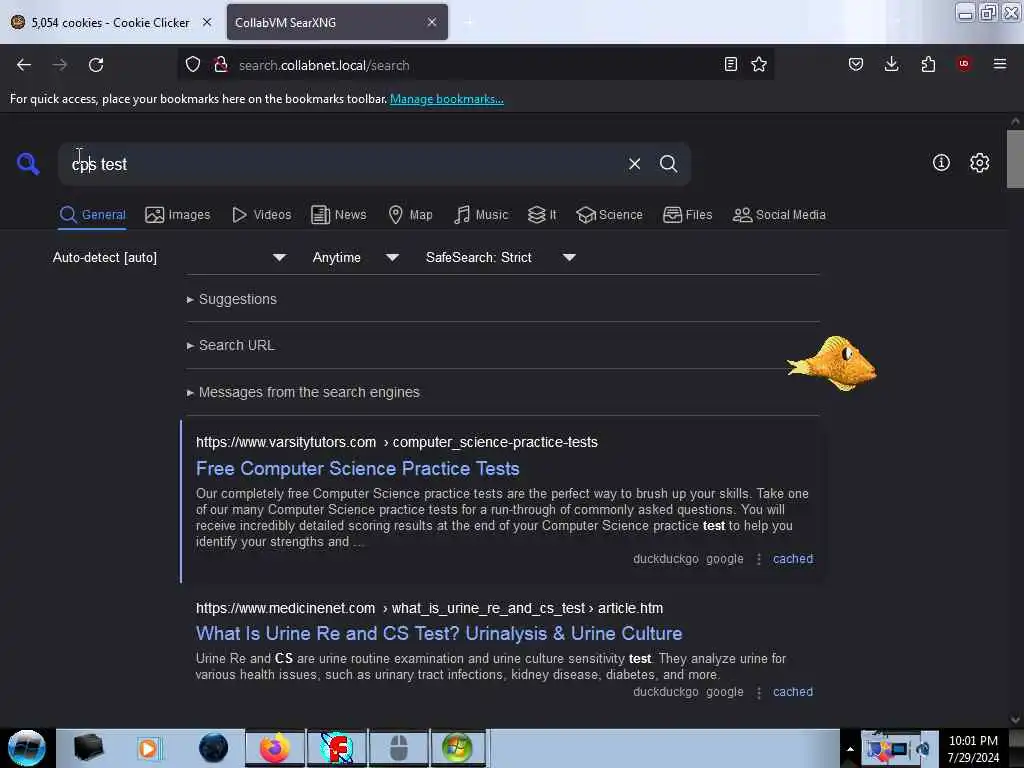
Task: Toggle reader view icon in address bar
Action: [x=731, y=65]
